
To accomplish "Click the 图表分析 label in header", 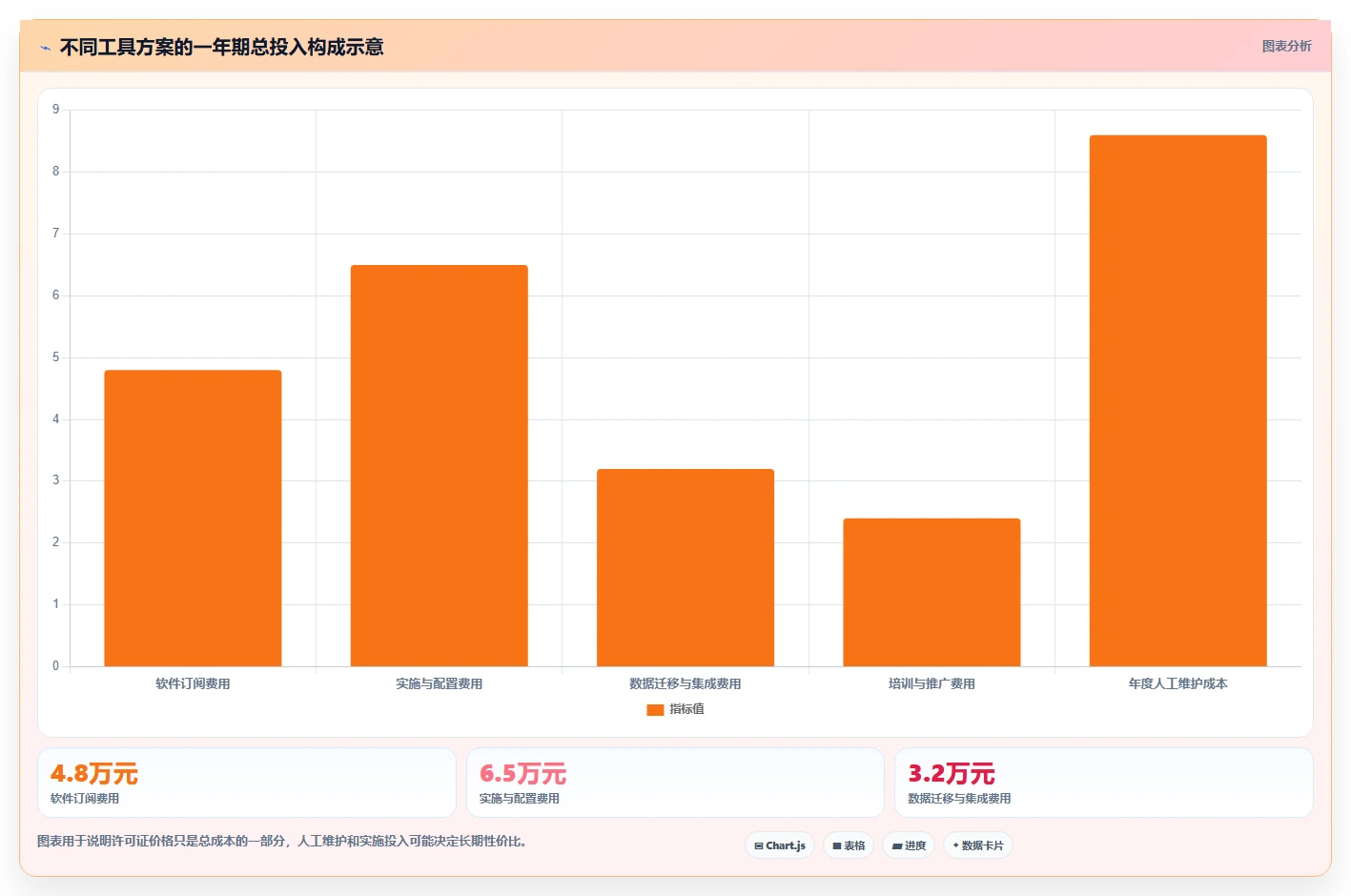I will click(x=1286, y=46).
